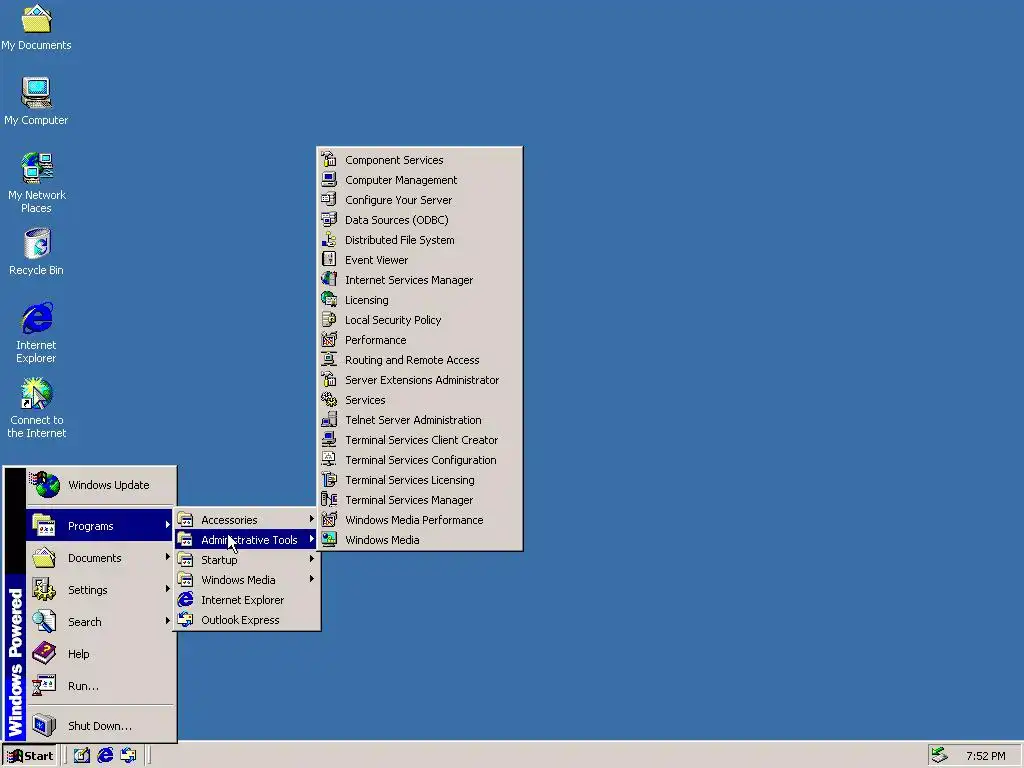1024x768 pixels.
Task: Expand the Programs submenu arrow
Action: [168, 525]
